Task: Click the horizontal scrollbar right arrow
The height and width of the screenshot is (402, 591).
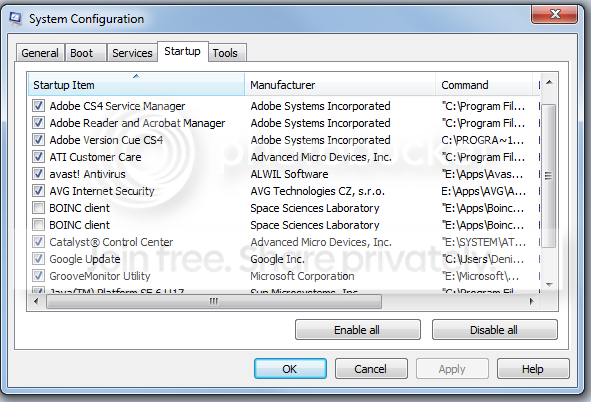Action: tap(531, 301)
